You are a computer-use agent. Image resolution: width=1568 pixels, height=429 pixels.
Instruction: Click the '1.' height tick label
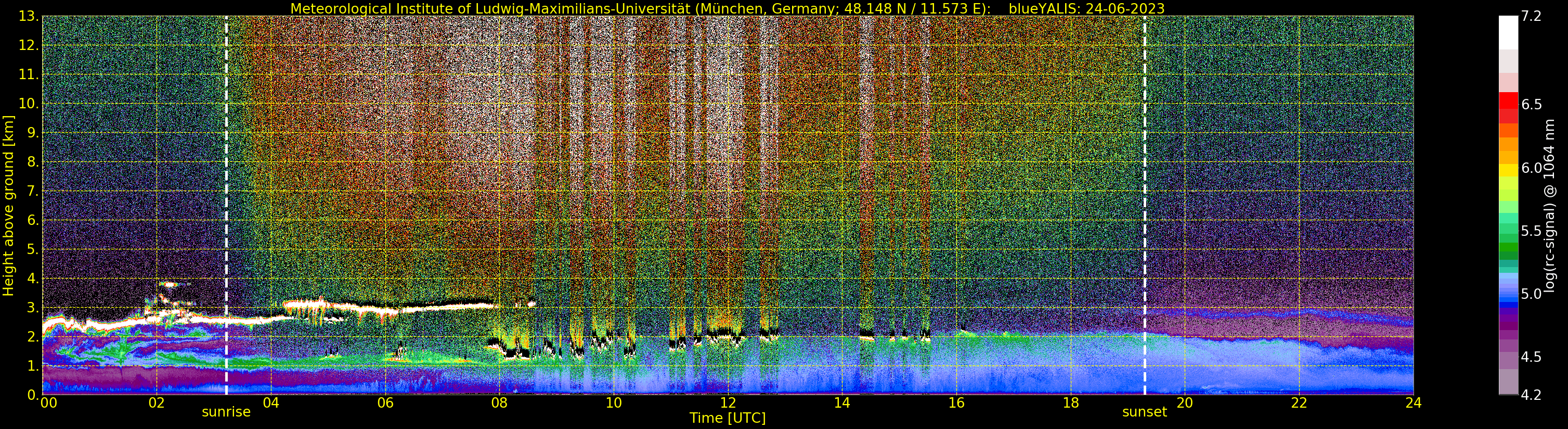[33, 365]
